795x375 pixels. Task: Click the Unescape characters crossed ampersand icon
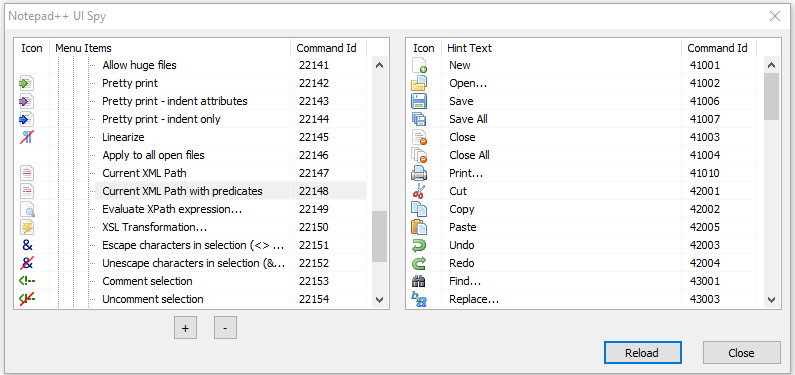click(27, 263)
